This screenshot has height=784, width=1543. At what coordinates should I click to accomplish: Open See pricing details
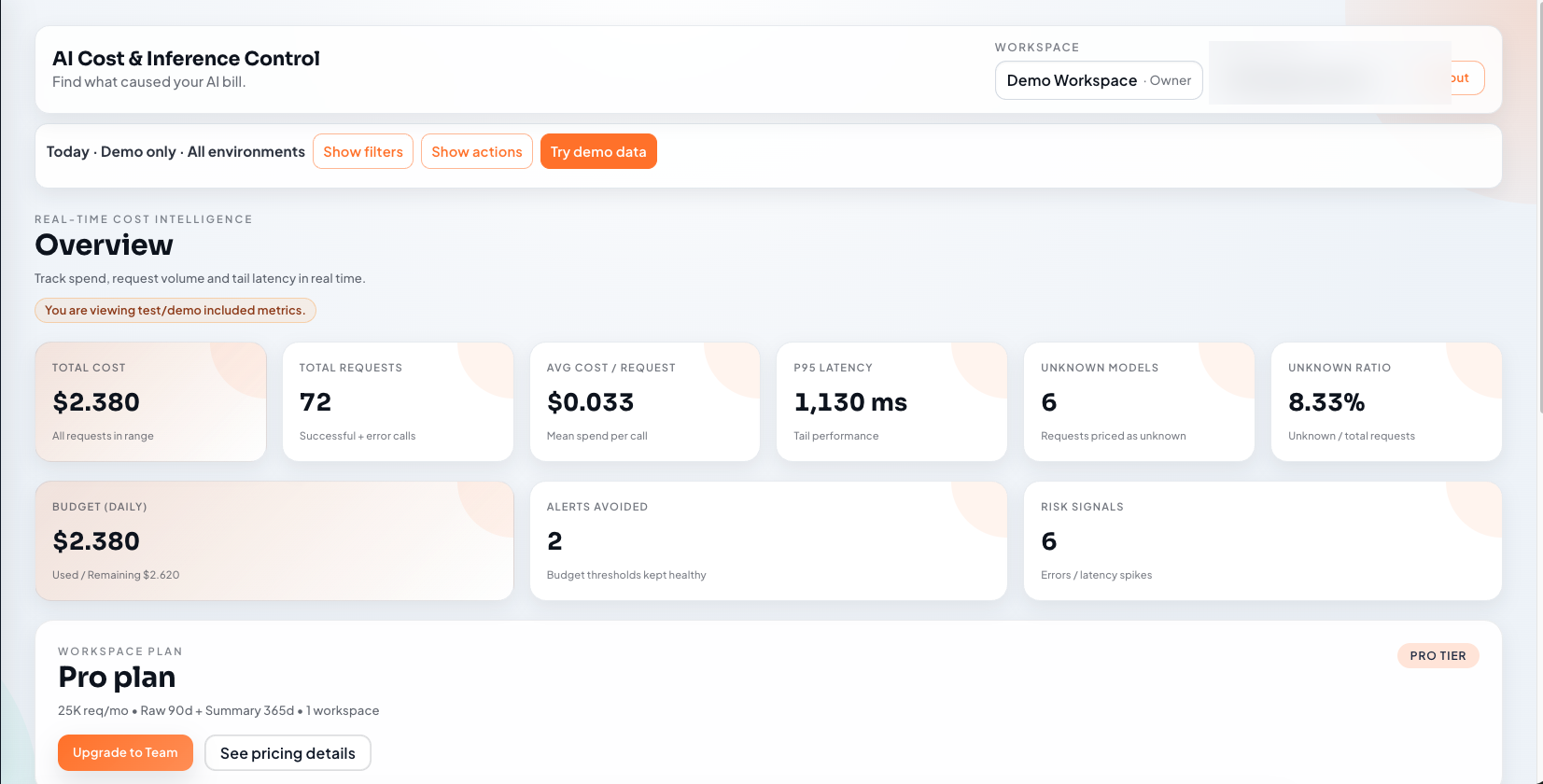[288, 752]
